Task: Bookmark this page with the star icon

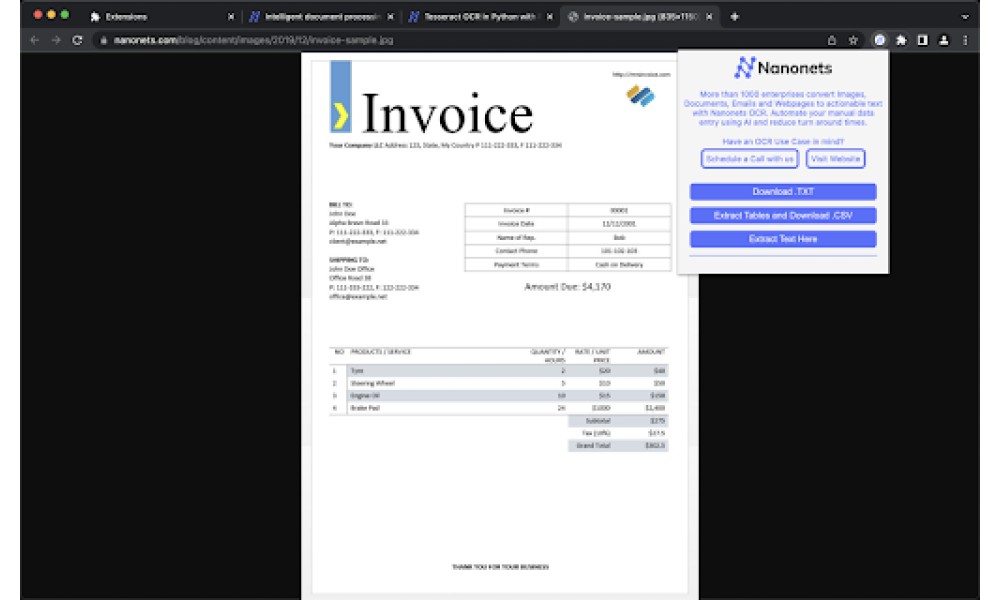Action: tap(853, 40)
